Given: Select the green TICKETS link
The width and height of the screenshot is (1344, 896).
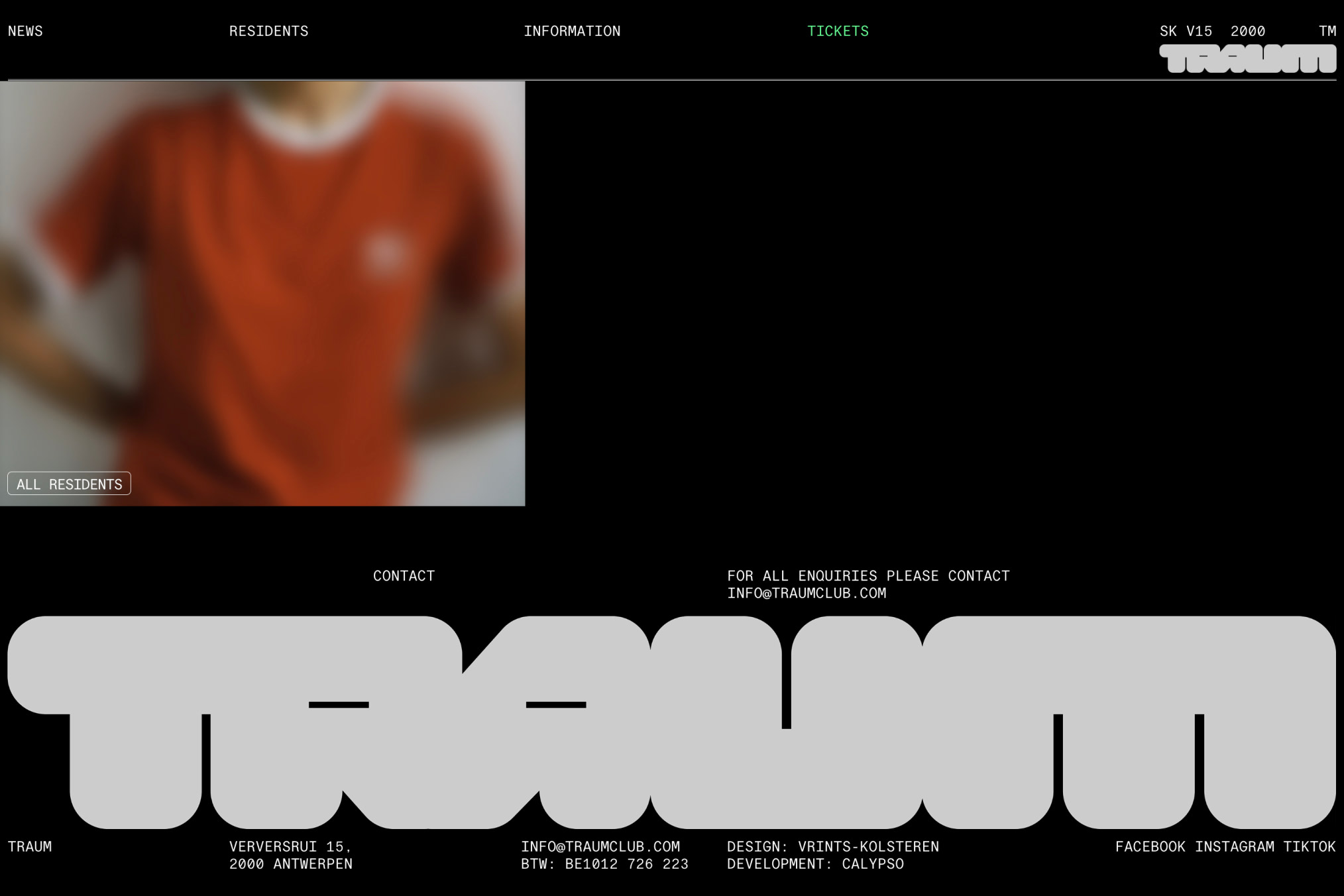Looking at the screenshot, I should pos(838,31).
